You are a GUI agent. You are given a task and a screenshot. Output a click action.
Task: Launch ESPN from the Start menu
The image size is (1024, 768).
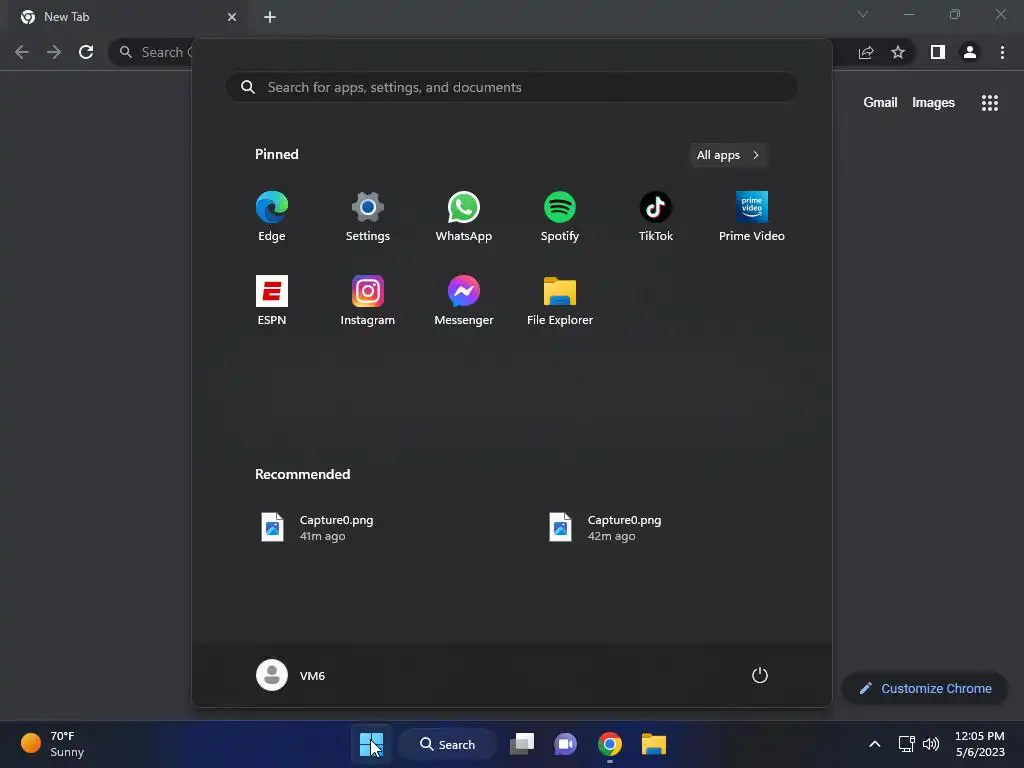tap(272, 300)
